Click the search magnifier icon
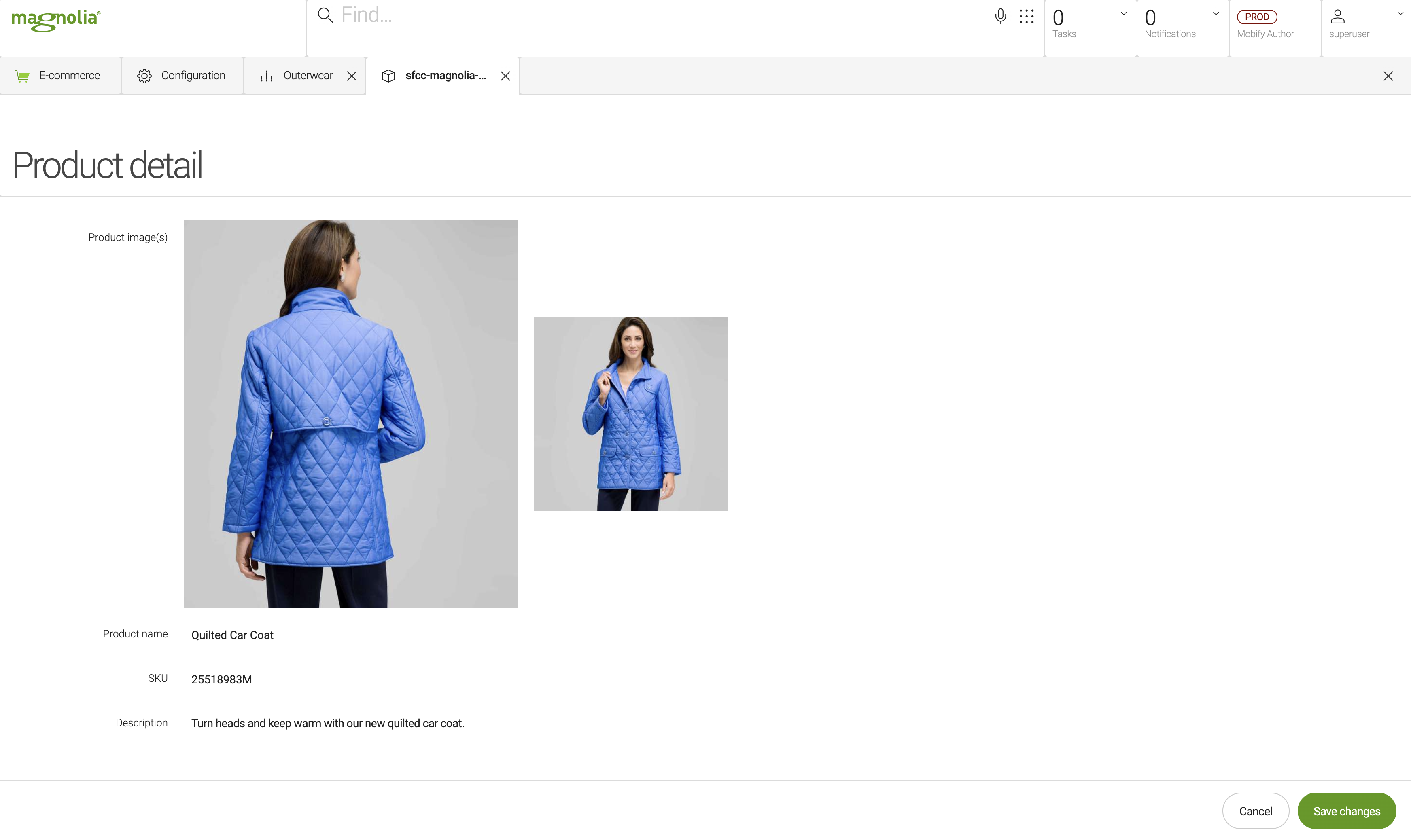Image resolution: width=1411 pixels, height=840 pixels. tap(325, 15)
